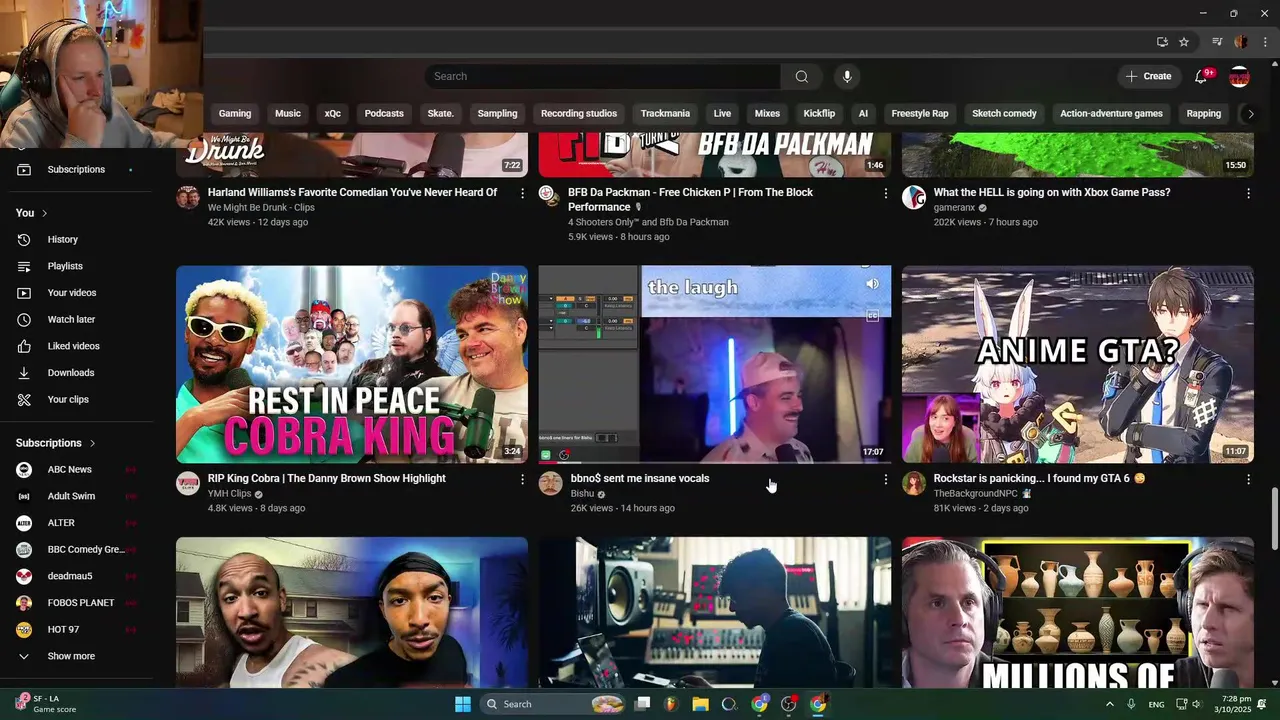The width and height of the screenshot is (1280, 720).
Task: Open TheBackgroundNPC channel avatar
Action: 914,484
